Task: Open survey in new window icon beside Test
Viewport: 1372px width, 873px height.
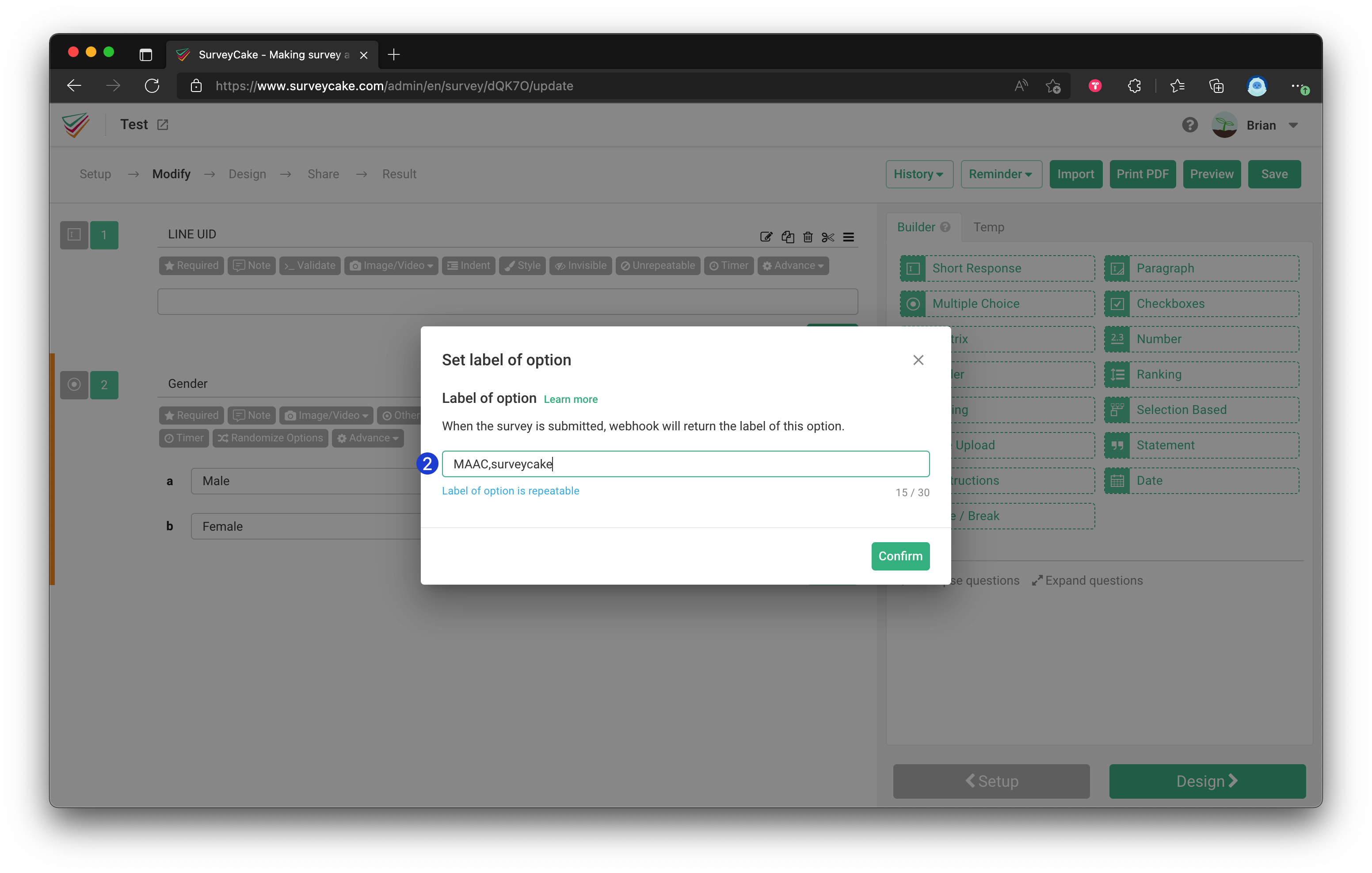Action: (162, 124)
